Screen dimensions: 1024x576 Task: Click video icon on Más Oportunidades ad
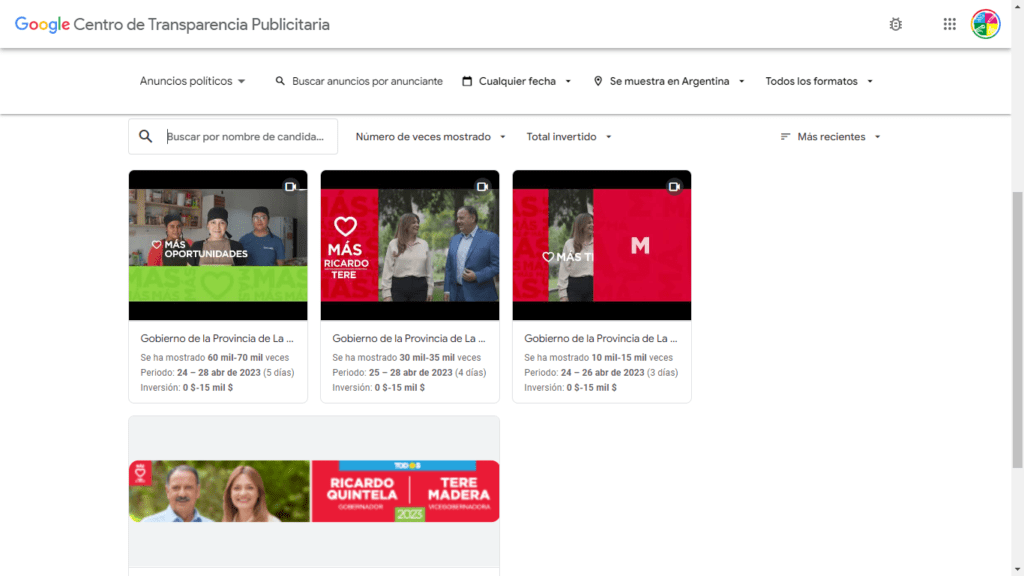pyautogui.click(x=290, y=186)
